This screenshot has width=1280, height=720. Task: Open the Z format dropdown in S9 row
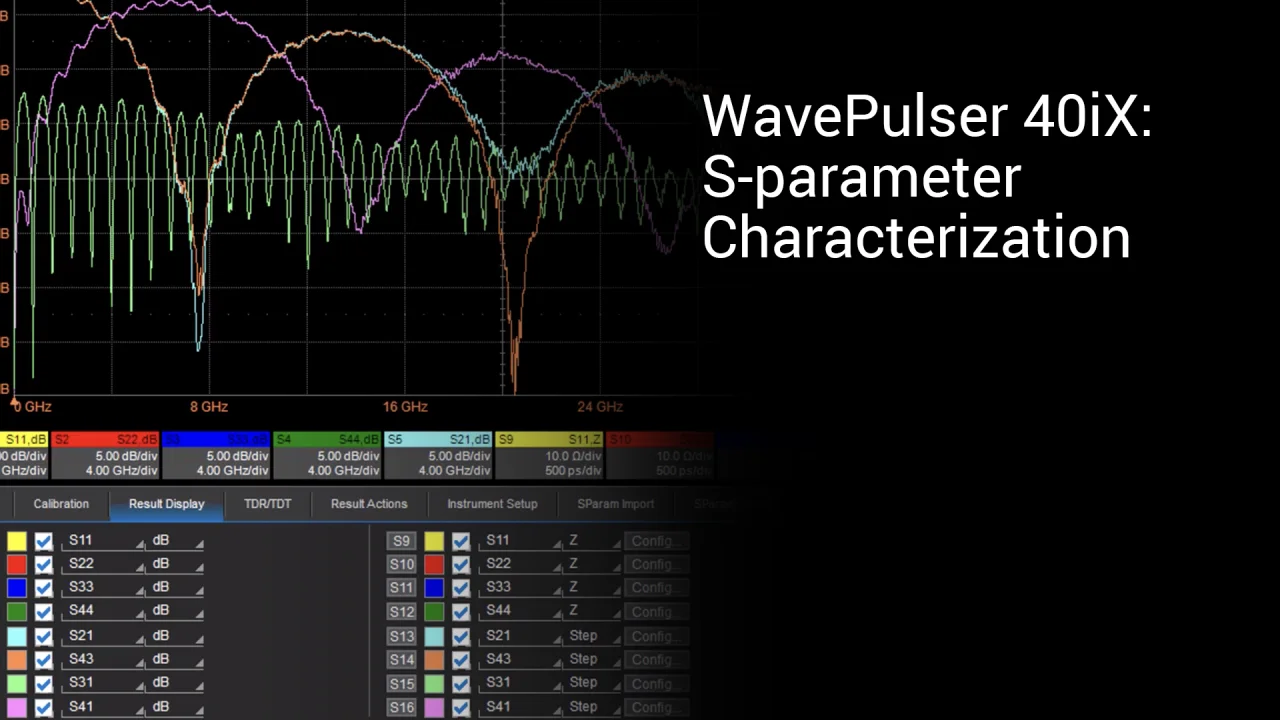tap(593, 541)
